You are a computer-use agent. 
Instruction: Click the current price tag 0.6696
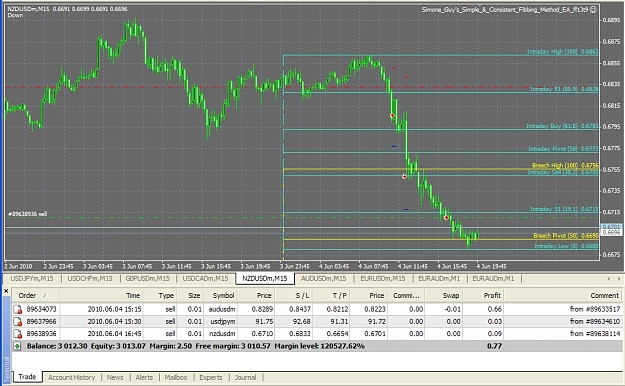point(611,232)
